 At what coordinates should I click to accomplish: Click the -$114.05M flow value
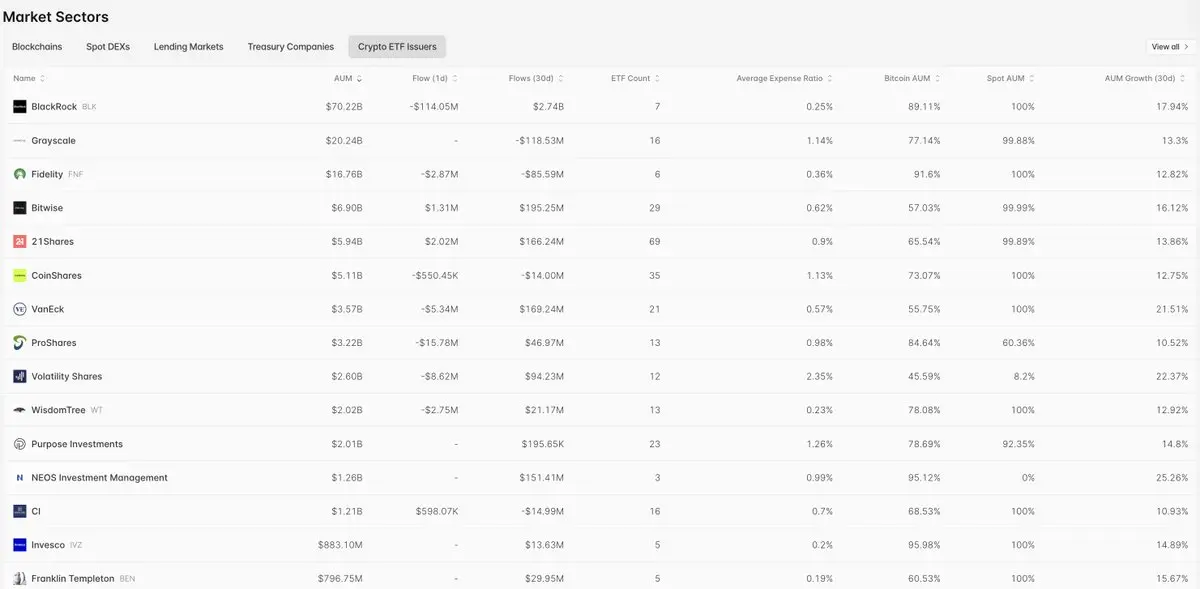[434, 106]
